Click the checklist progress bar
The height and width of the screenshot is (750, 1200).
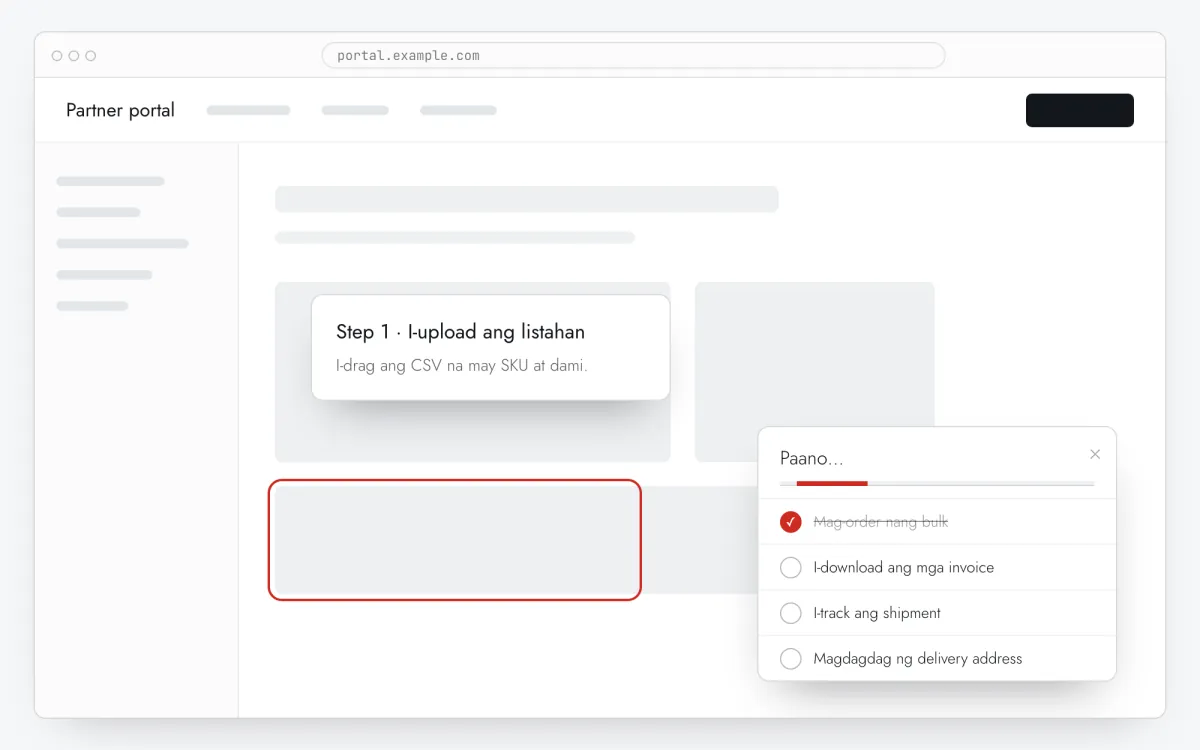pyautogui.click(x=937, y=484)
